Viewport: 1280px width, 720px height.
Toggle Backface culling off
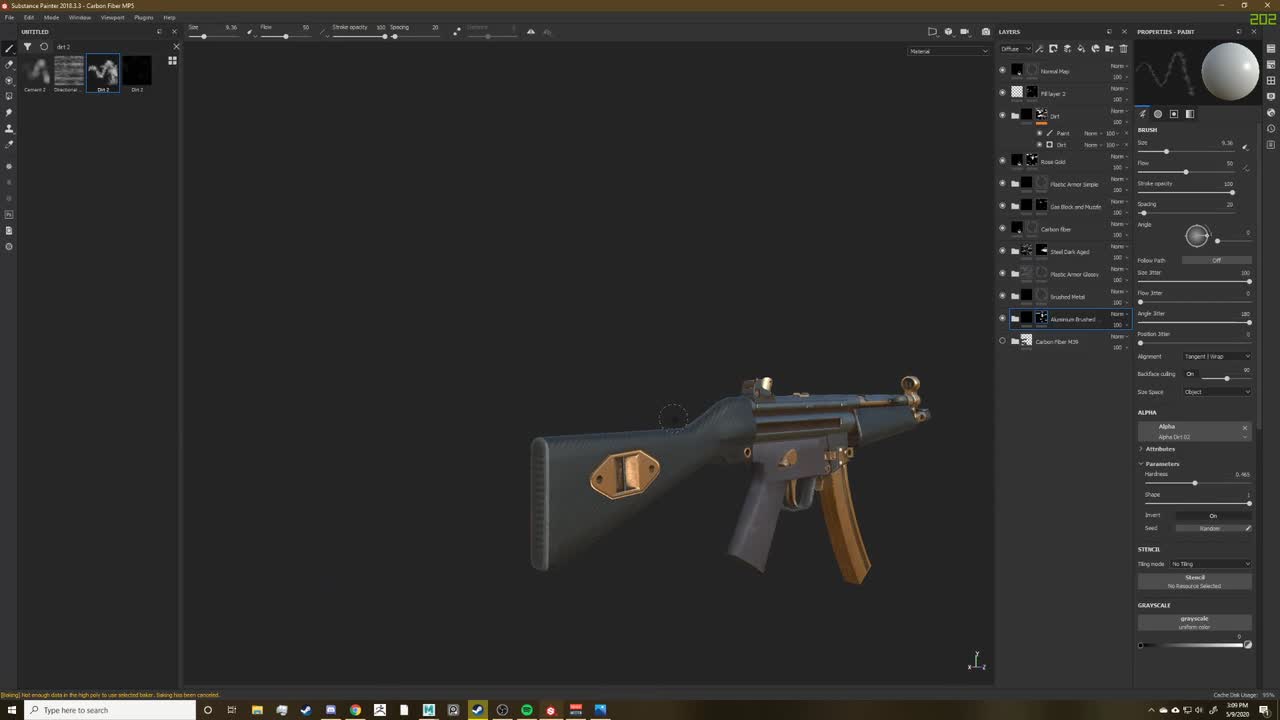[1190, 373]
